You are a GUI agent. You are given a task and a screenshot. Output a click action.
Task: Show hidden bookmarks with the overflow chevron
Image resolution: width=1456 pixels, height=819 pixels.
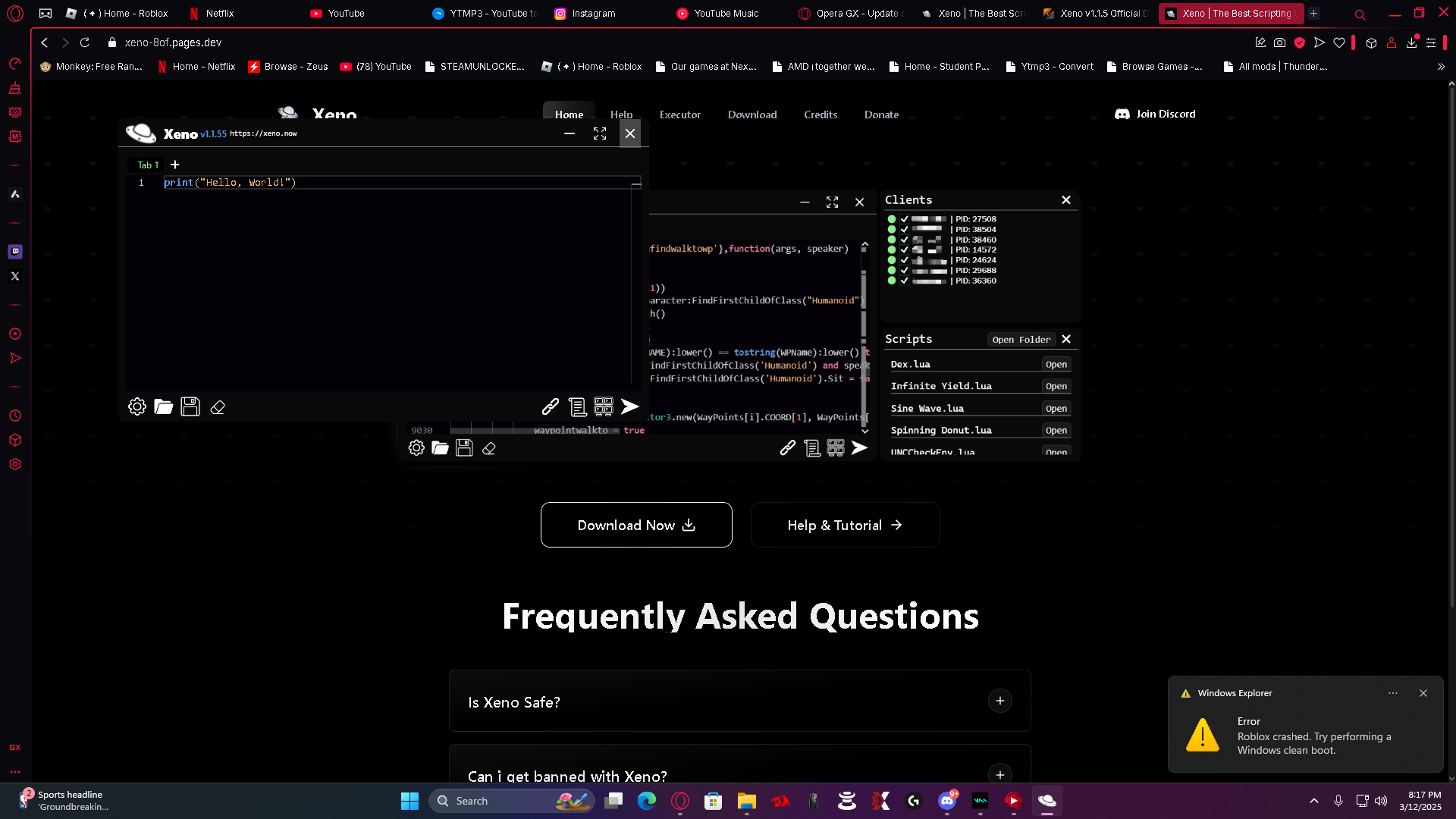pyautogui.click(x=1441, y=67)
